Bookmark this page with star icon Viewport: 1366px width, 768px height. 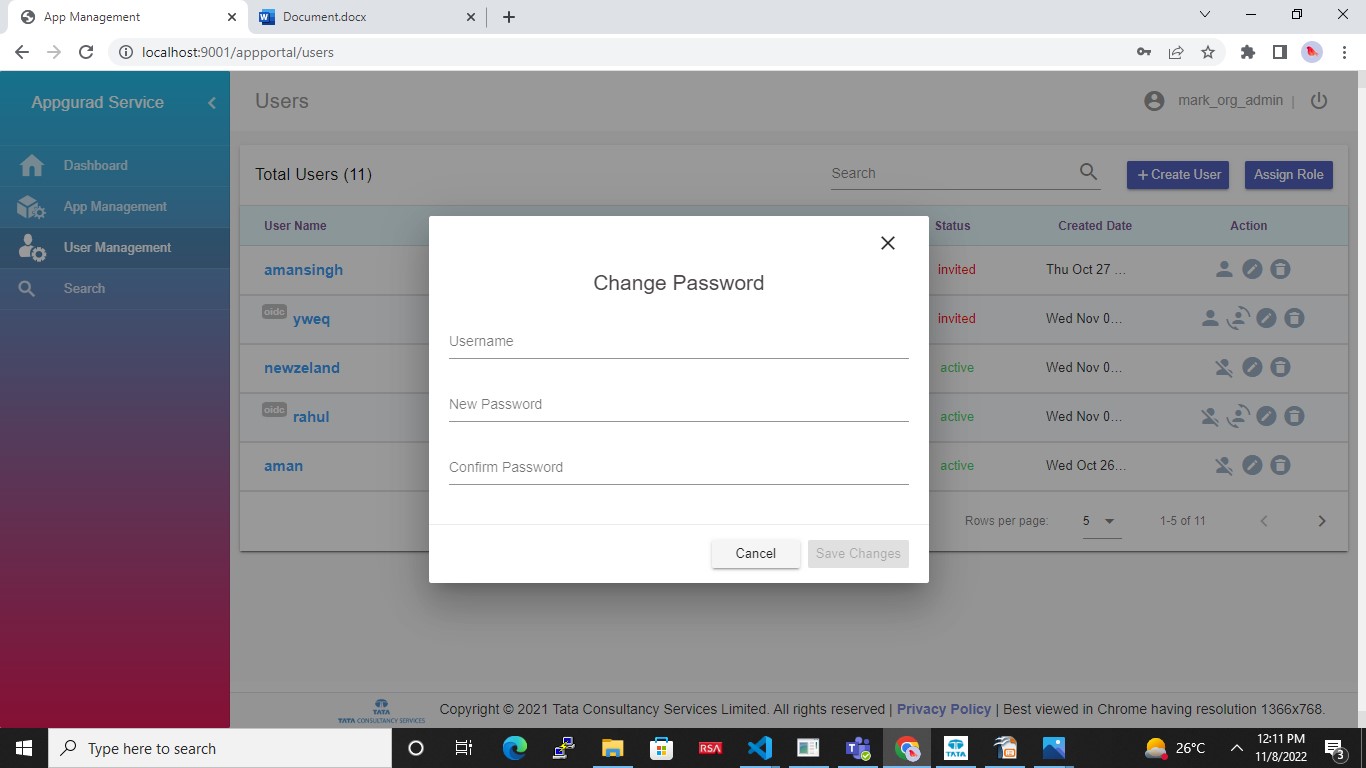click(1208, 52)
